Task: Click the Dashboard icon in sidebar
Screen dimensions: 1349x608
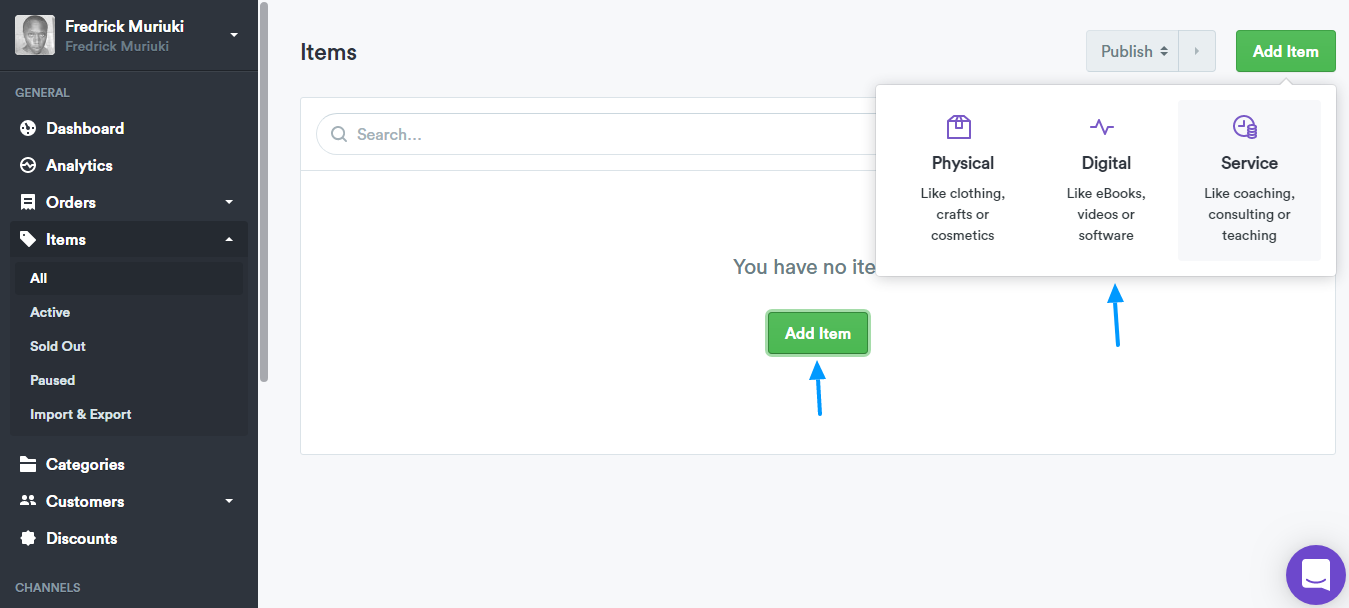Action: click(x=28, y=128)
